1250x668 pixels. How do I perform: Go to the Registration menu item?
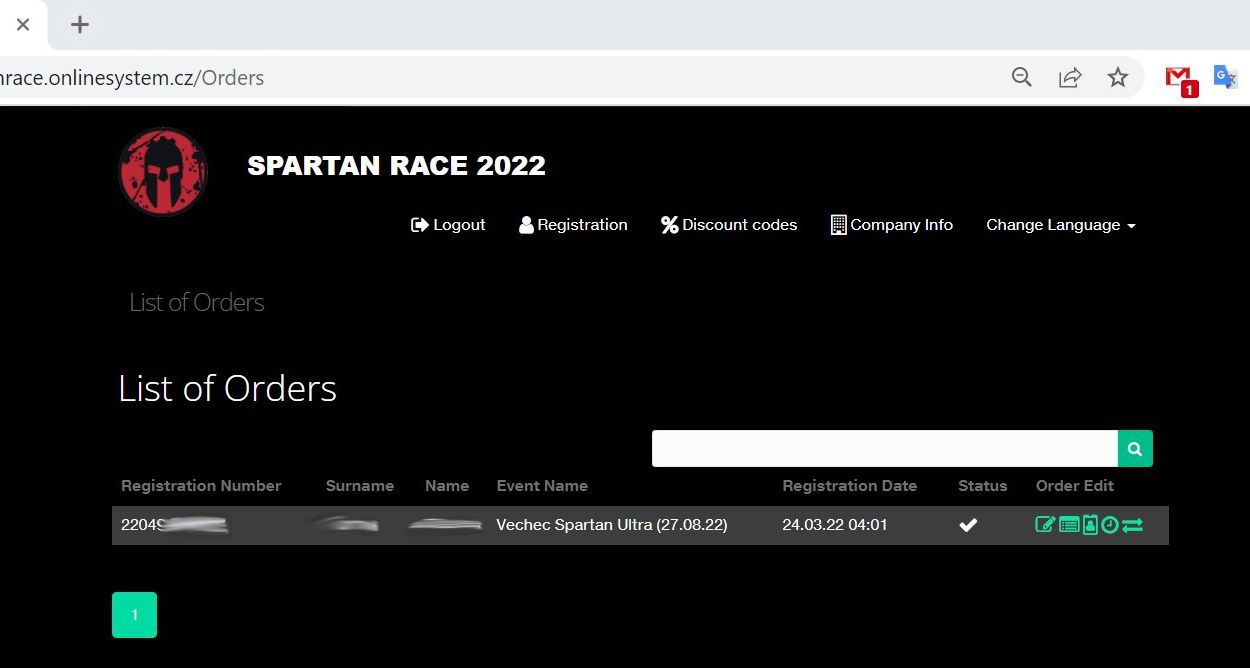point(573,225)
